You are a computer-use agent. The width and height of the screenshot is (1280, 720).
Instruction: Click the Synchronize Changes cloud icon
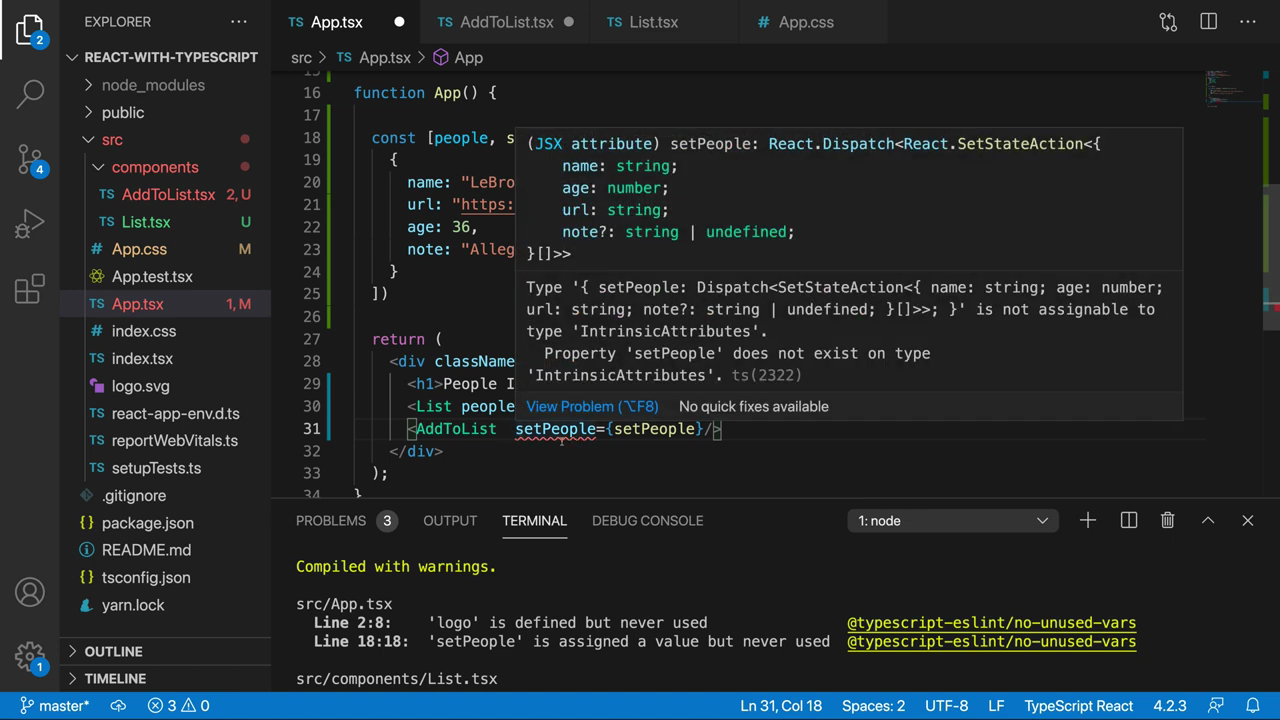[x=118, y=705]
